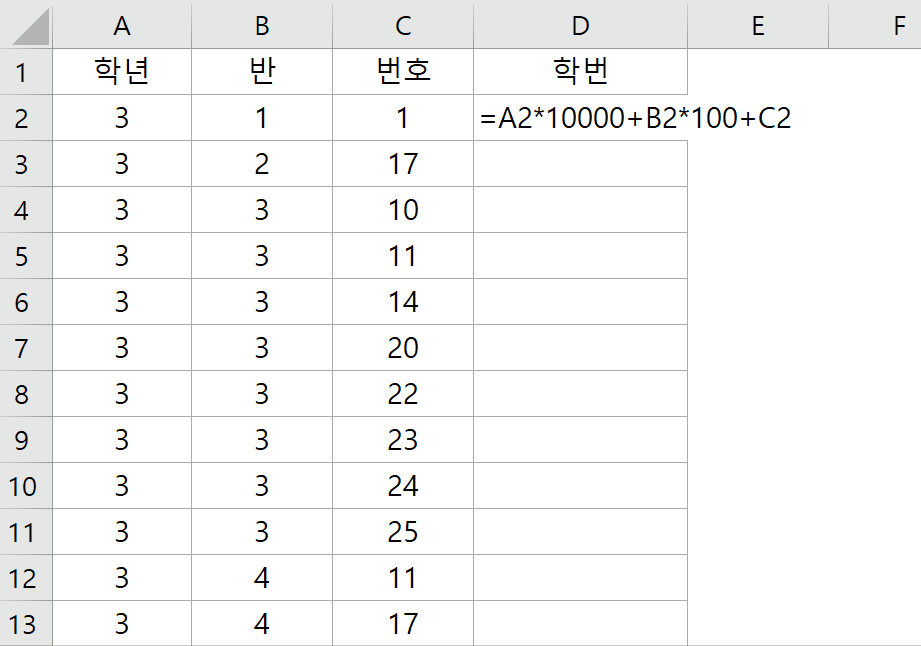The height and width of the screenshot is (646, 921).
Task: Select cell C9 with value 23
Action: [x=403, y=440]
